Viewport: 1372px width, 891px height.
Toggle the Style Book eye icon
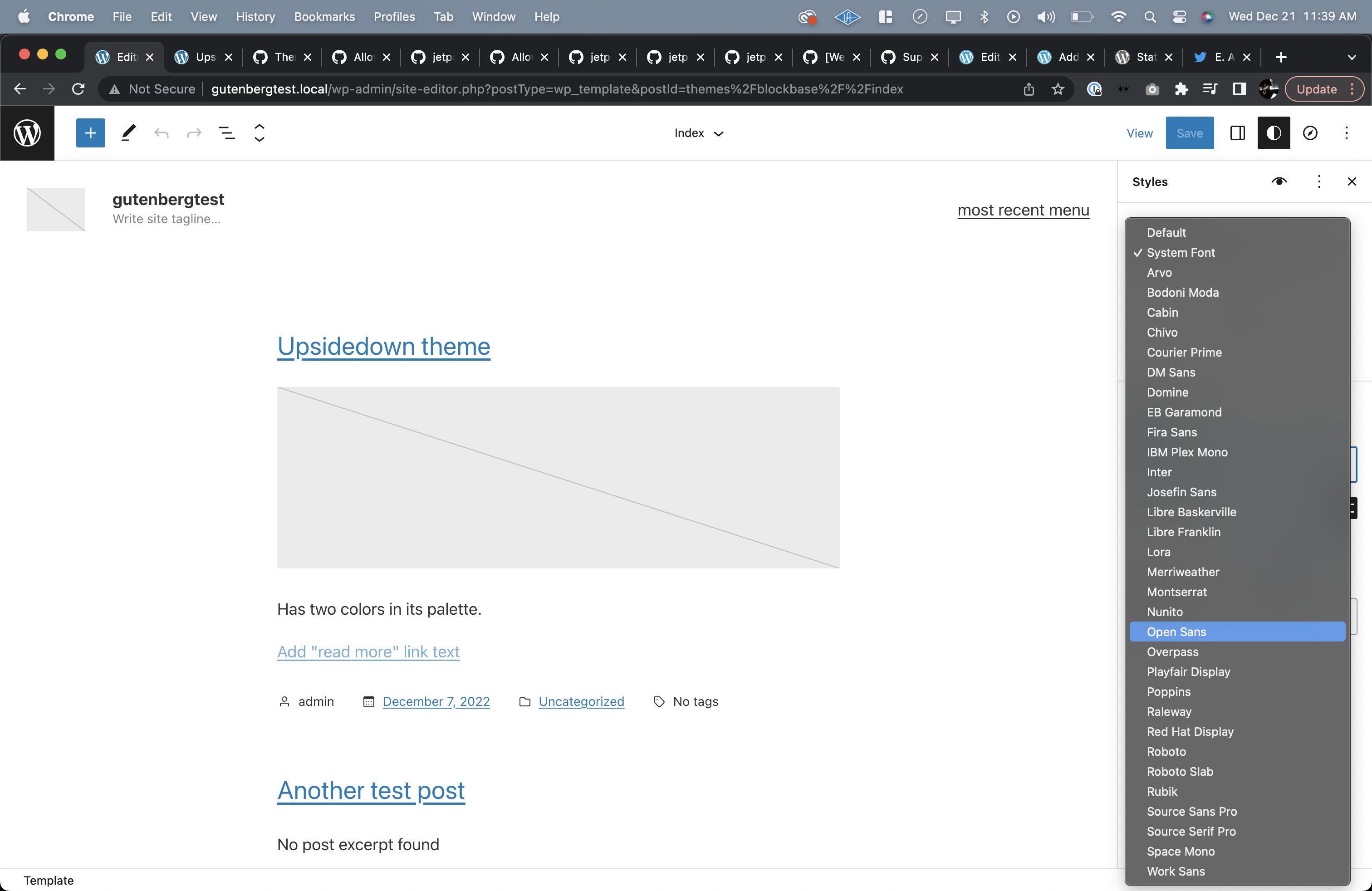pyautogui.click(x=1279, y=181)
